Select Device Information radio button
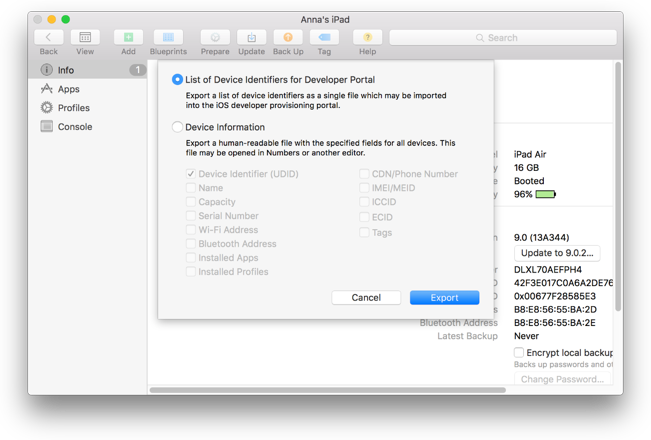This screenshot has height=440, width=651. pyautogui.click(x=177, y=127)
